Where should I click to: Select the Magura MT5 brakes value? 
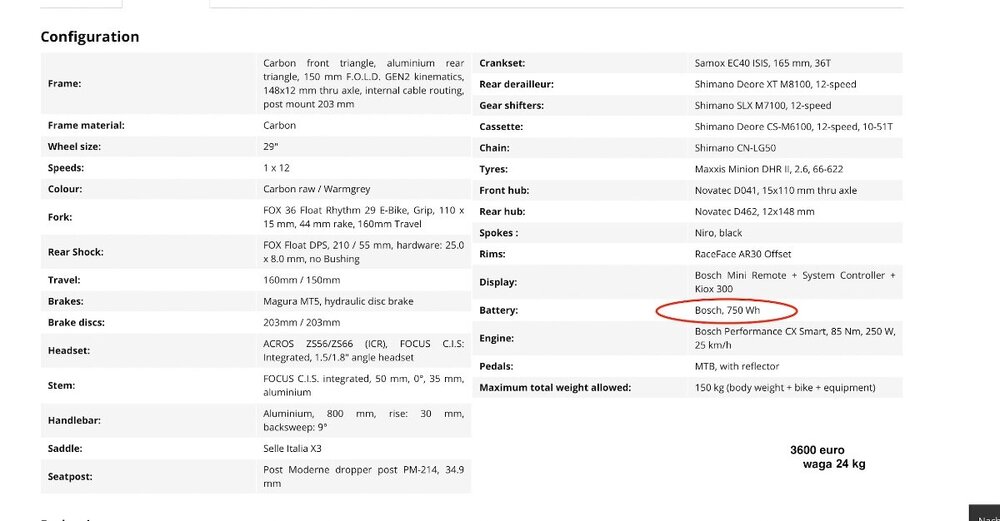[337, 301]
